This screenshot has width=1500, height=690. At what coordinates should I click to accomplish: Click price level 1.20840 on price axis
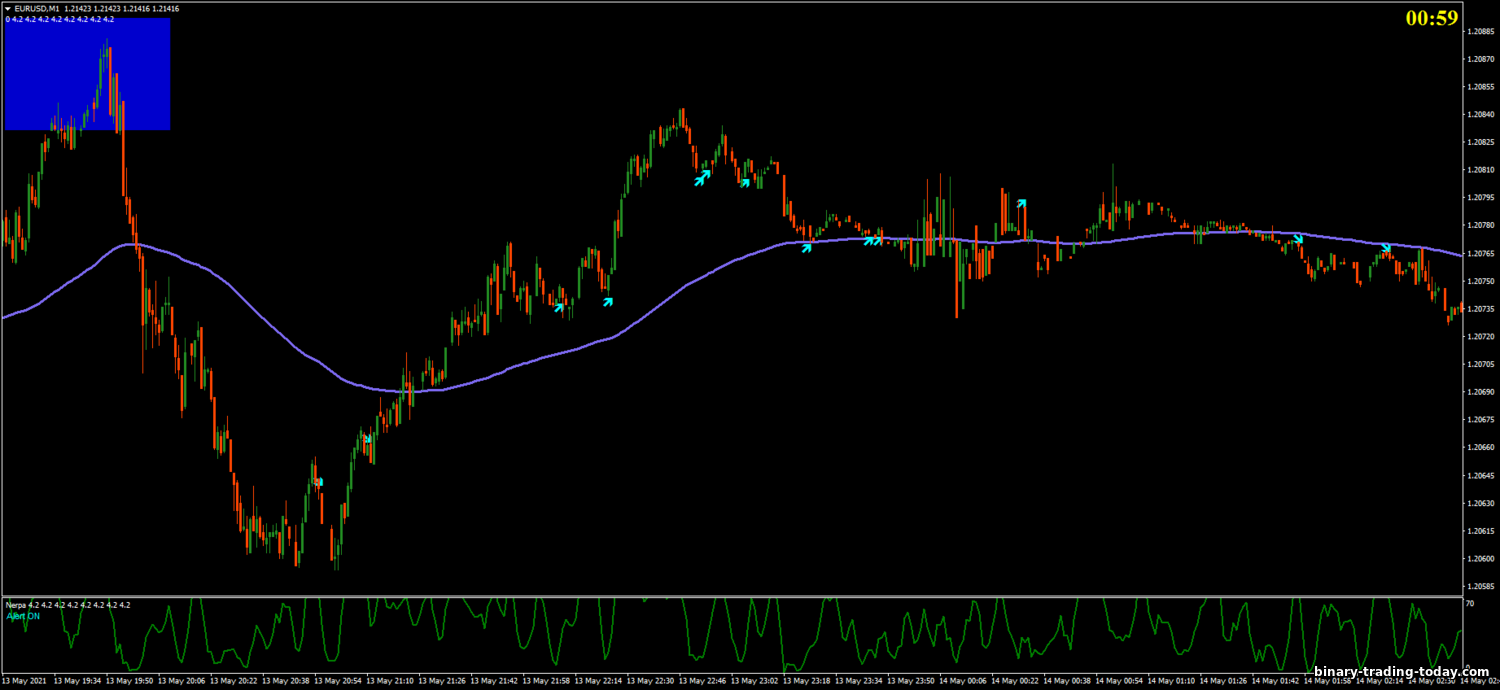(x=1479, y=114)
